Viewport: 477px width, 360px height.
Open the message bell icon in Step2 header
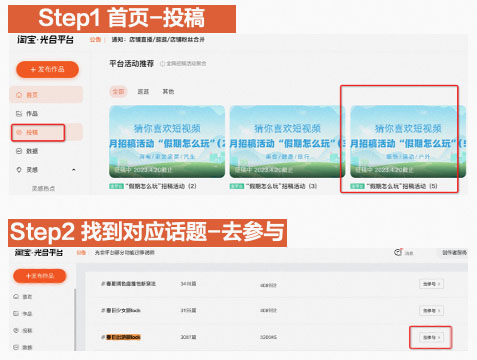(398, 252)
